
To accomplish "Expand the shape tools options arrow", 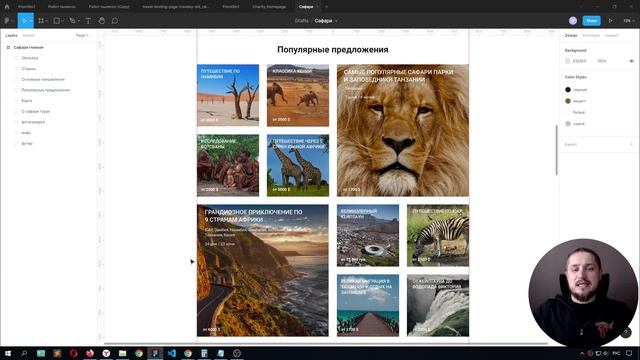I will 62,21.
